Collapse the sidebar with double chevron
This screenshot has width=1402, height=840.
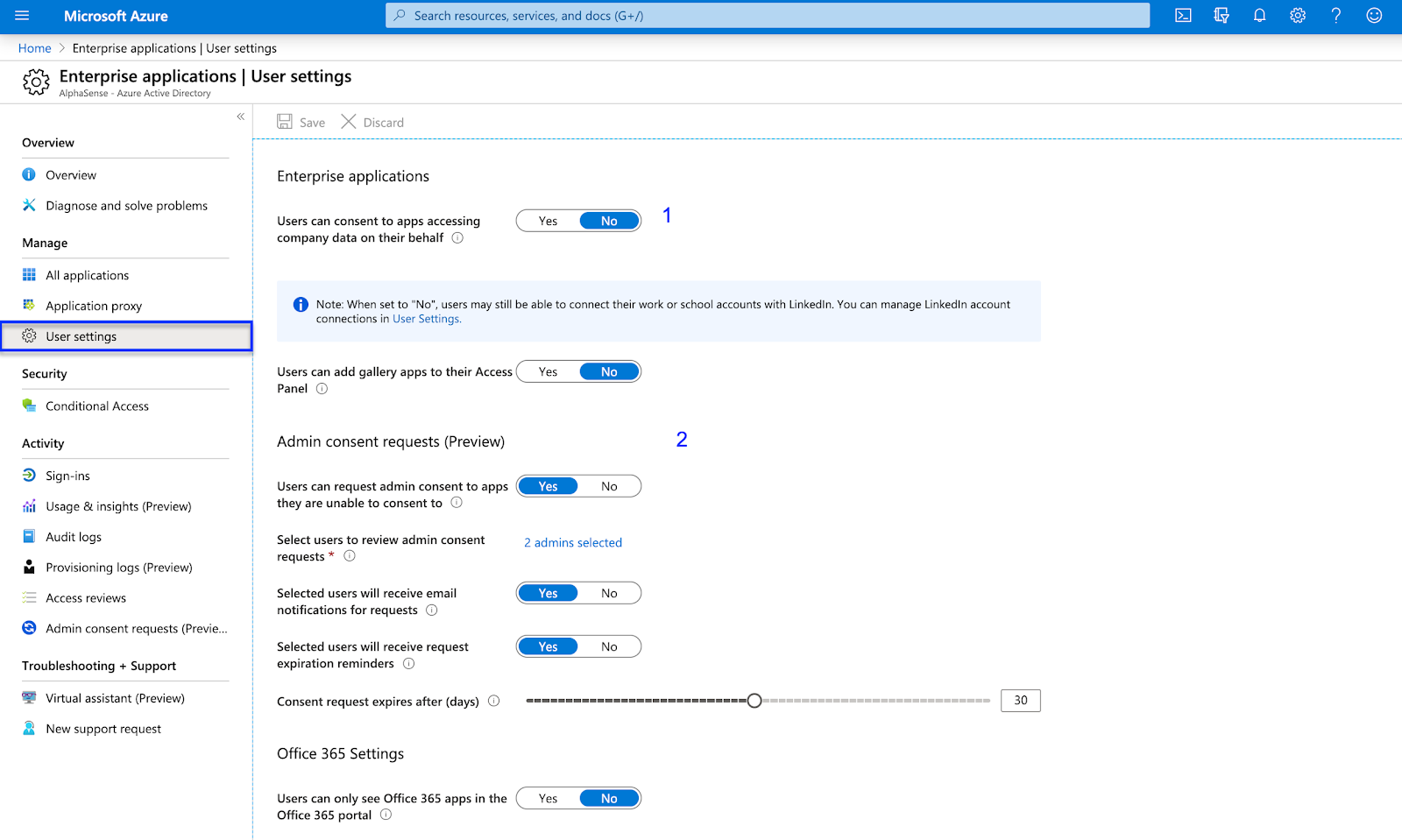[240, 116]
